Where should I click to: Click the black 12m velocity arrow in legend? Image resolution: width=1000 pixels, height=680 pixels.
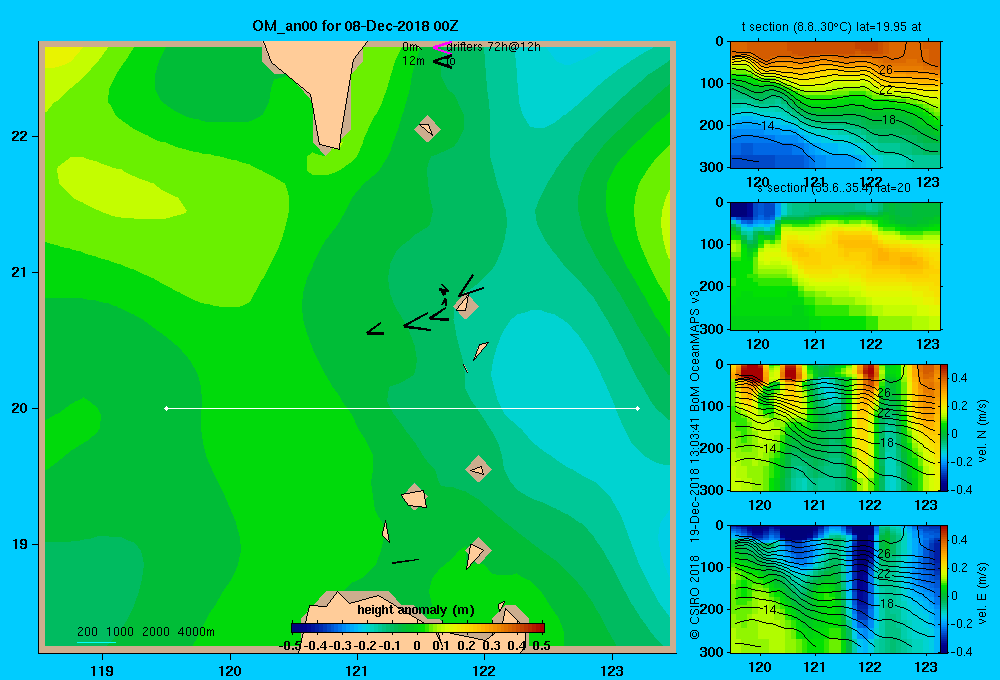[x=442, y=61]
